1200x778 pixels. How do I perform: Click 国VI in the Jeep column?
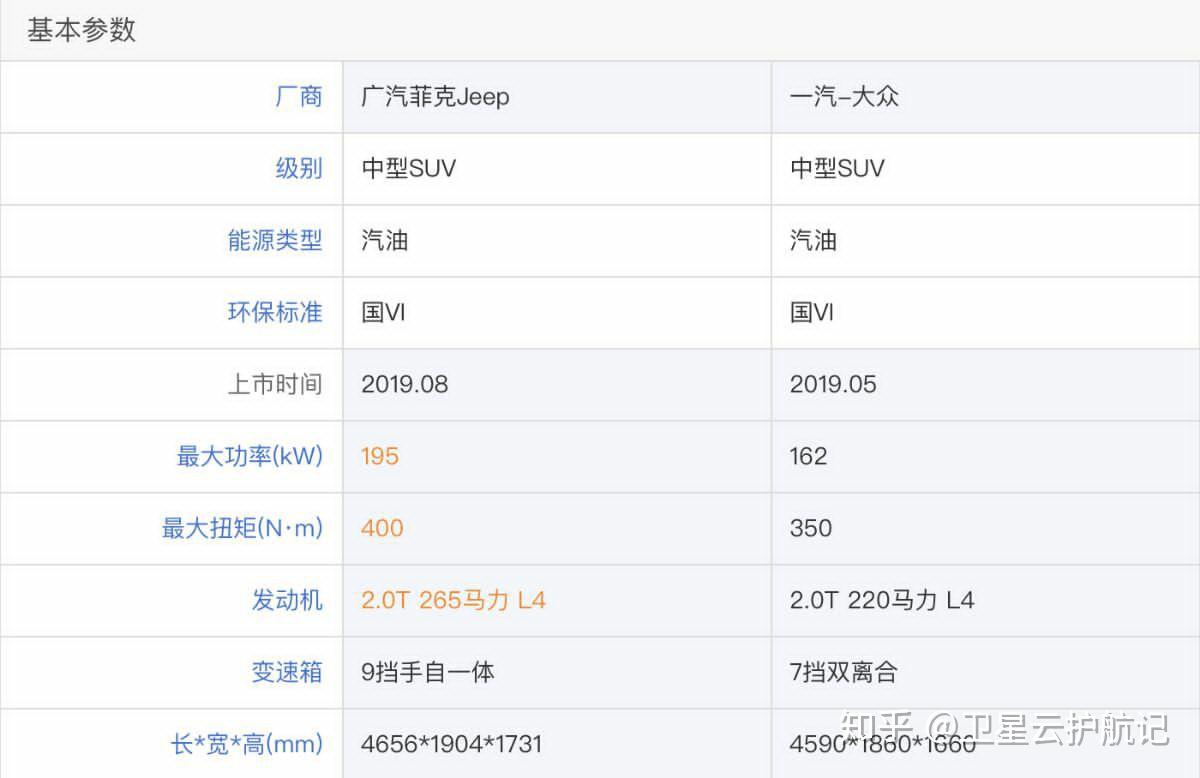coord(383,313)
